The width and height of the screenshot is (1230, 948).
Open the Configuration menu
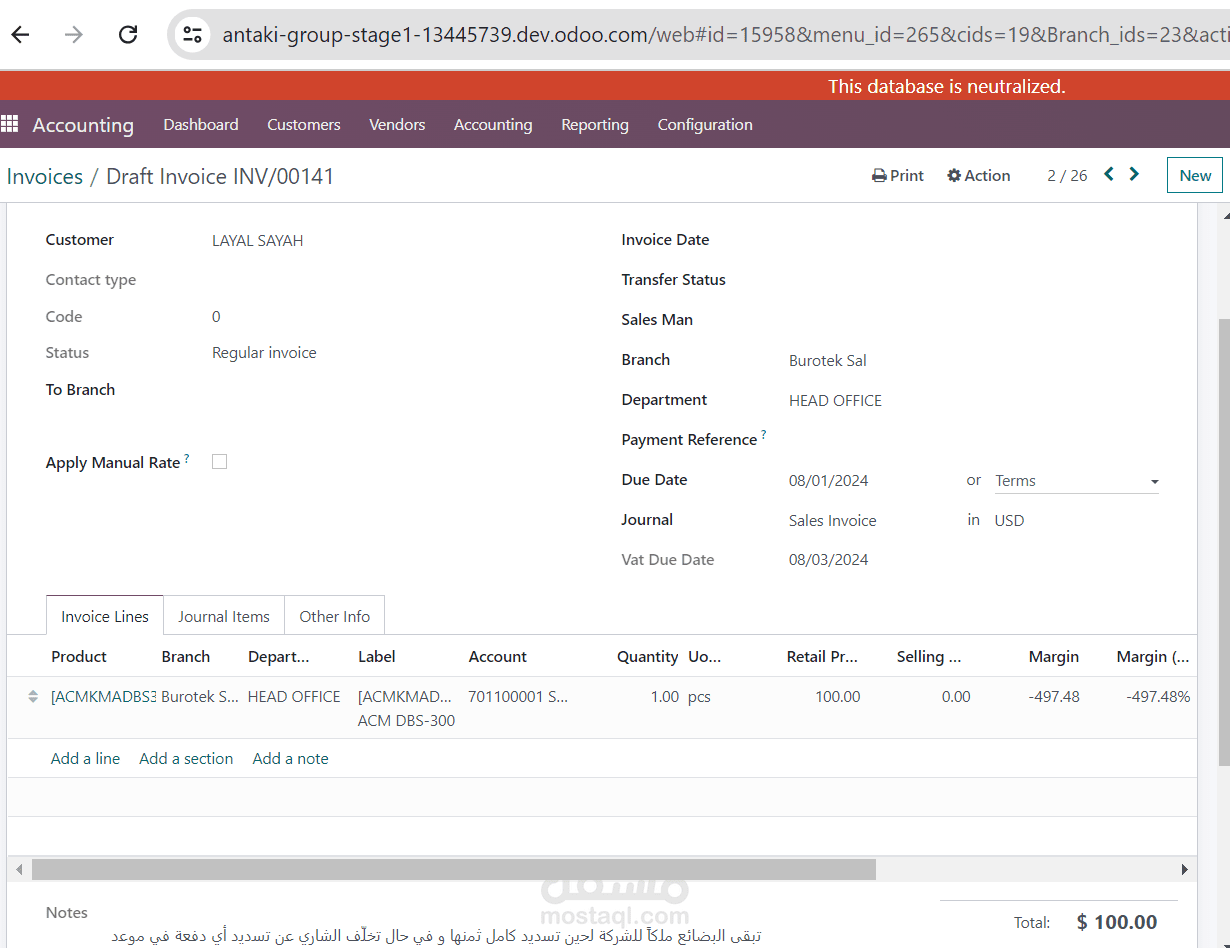pyautogui.click(x=705, y=124)
